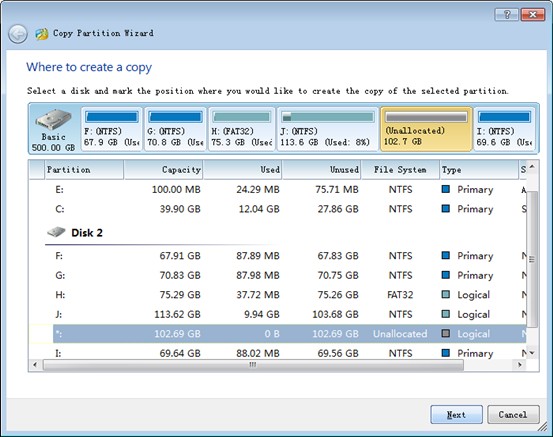The width and height of the screenshot is (553, 437).
Task: Select the H: (FAT32) 75.3 GB partition block
Action: coord(242,129)
